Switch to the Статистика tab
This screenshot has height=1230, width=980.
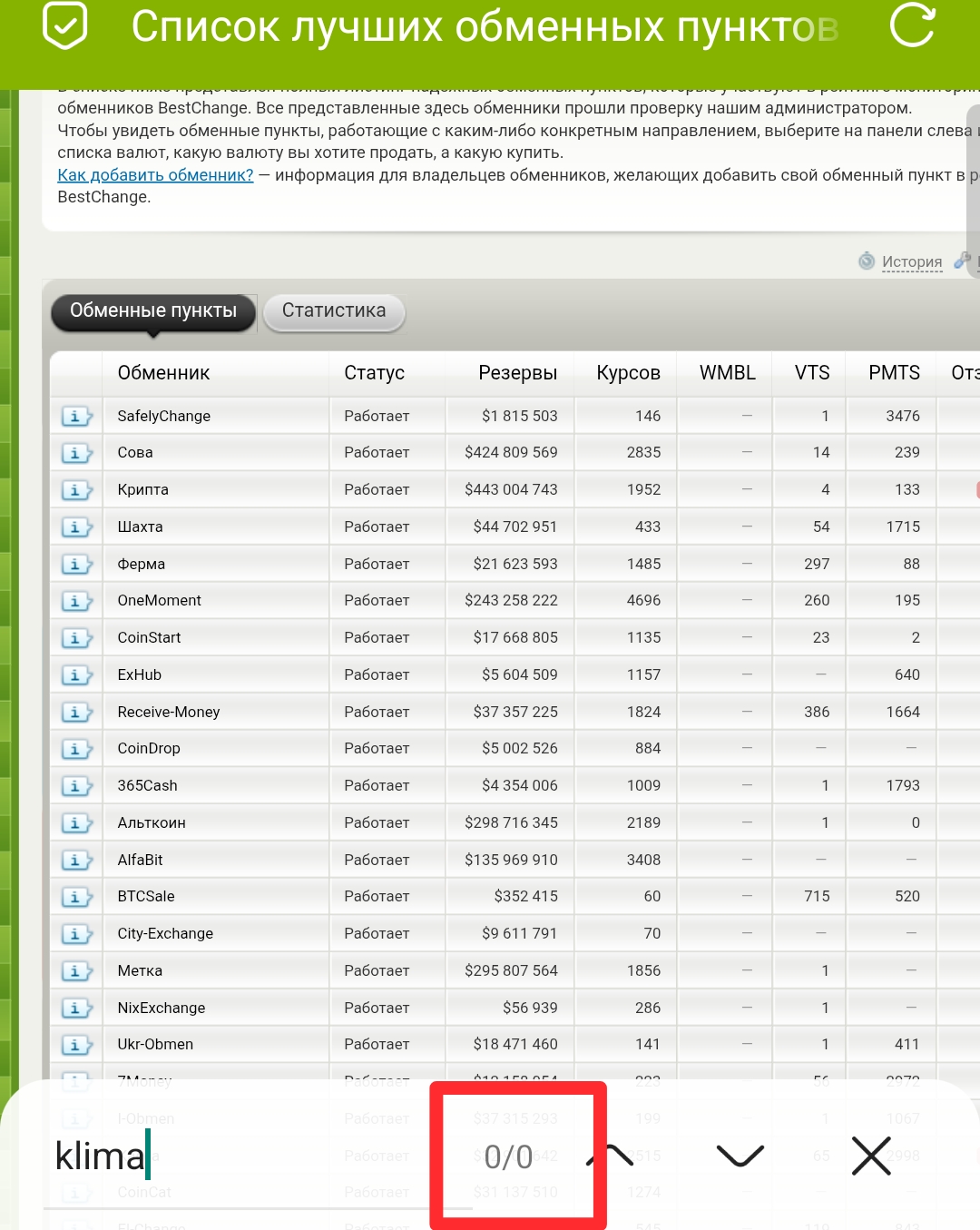pyautogui.click(x=334, y=311)
